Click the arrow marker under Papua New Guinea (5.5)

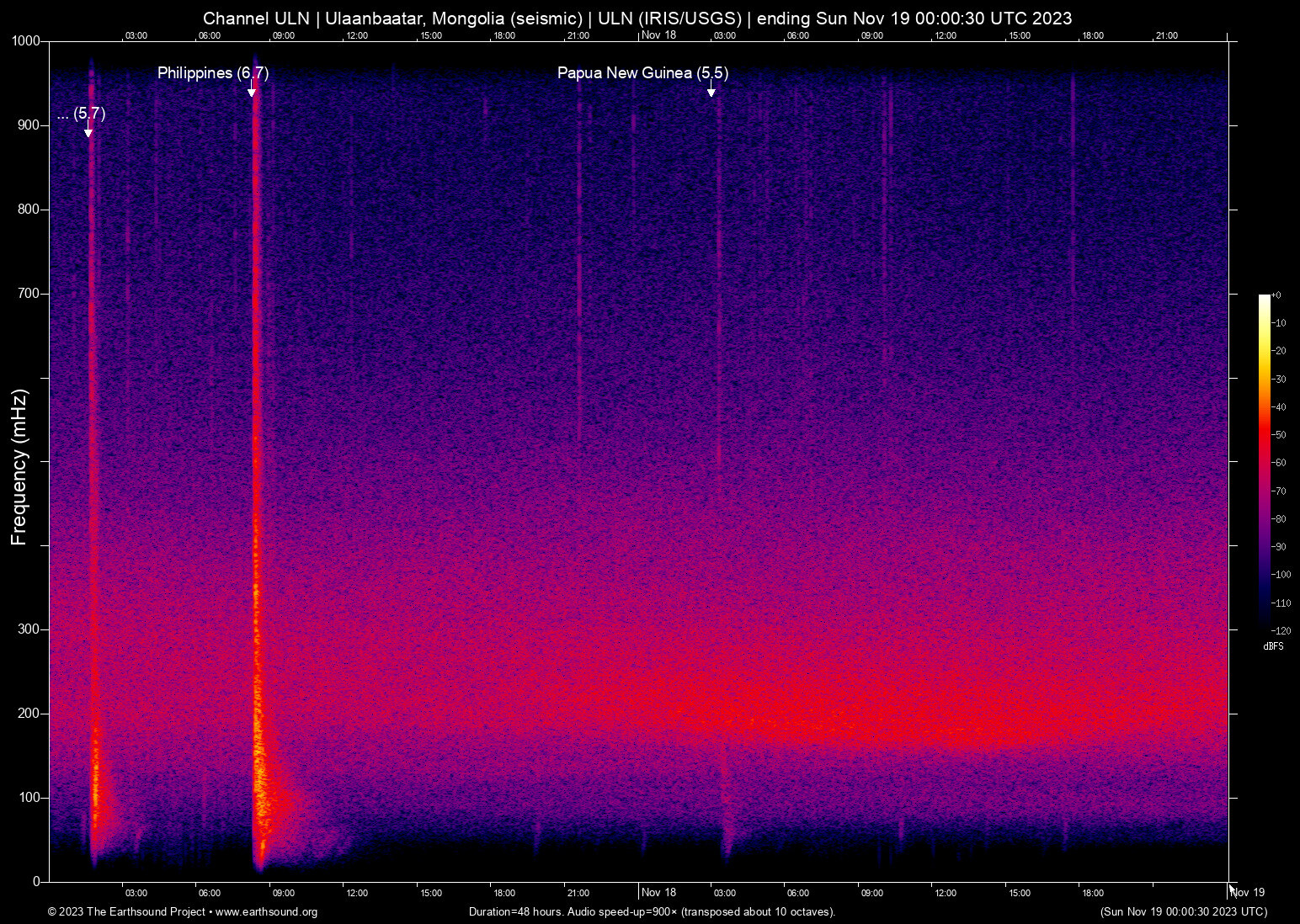(711, 92)
